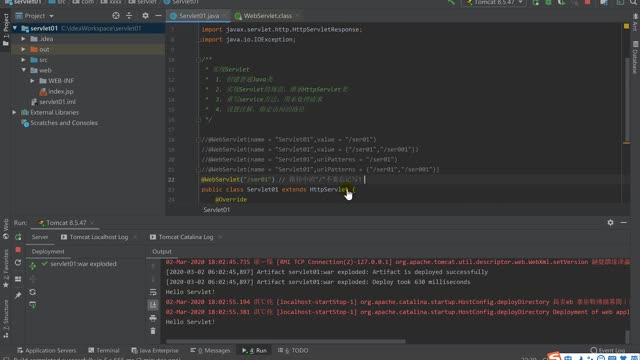The height and width of the screenshot is (360, 640).
Task: Hide the Project tool window
Action: point(158,16)
